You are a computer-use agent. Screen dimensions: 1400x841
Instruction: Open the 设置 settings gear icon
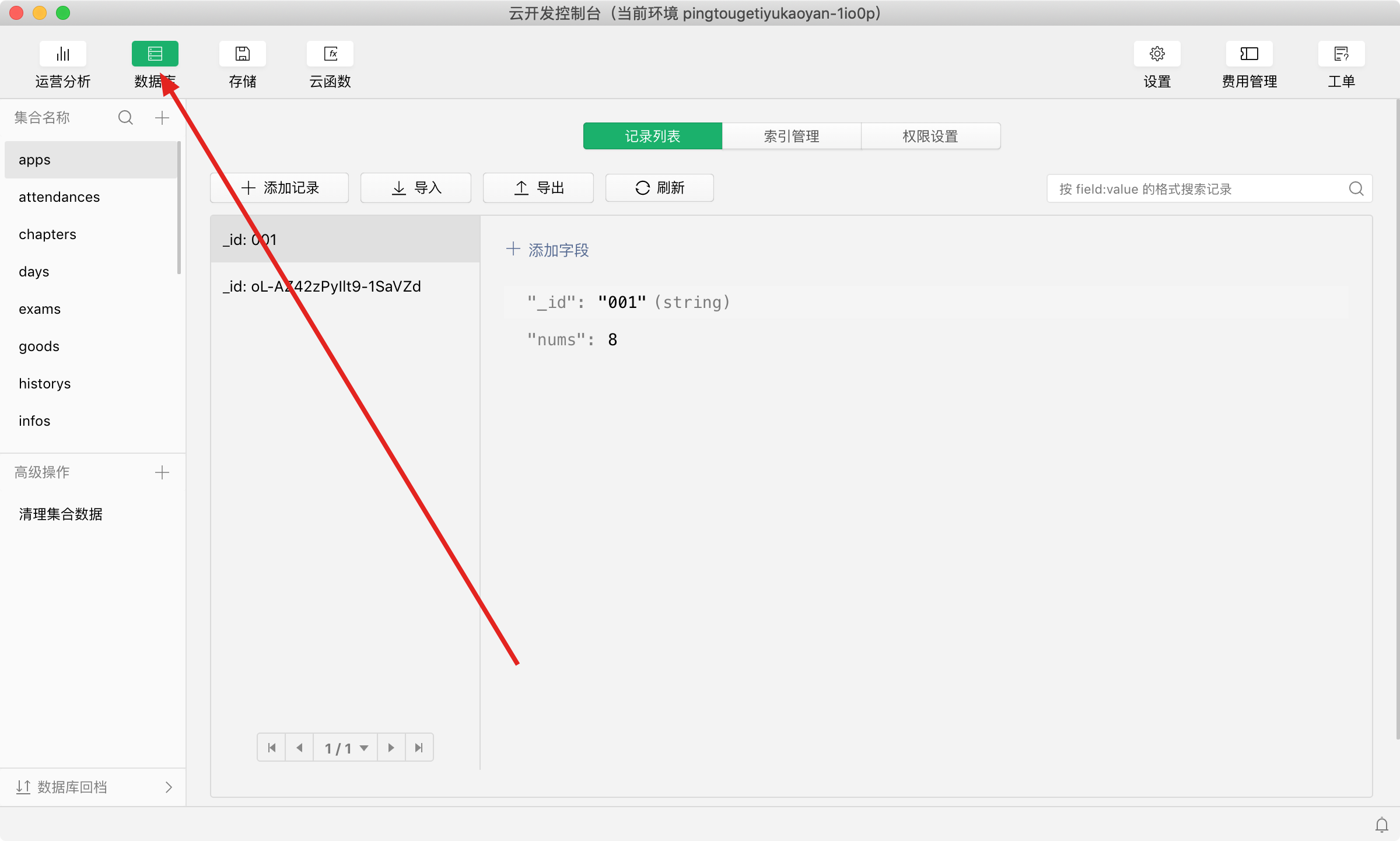pos(1157,54)
